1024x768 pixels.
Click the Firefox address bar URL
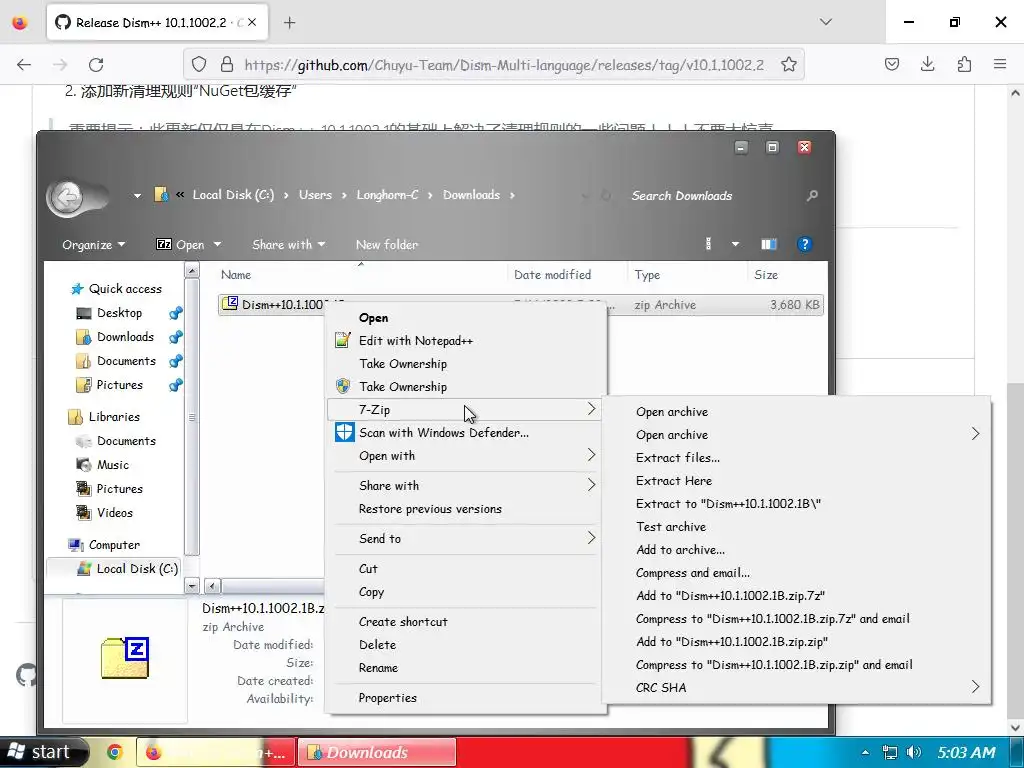pos(504,65)
